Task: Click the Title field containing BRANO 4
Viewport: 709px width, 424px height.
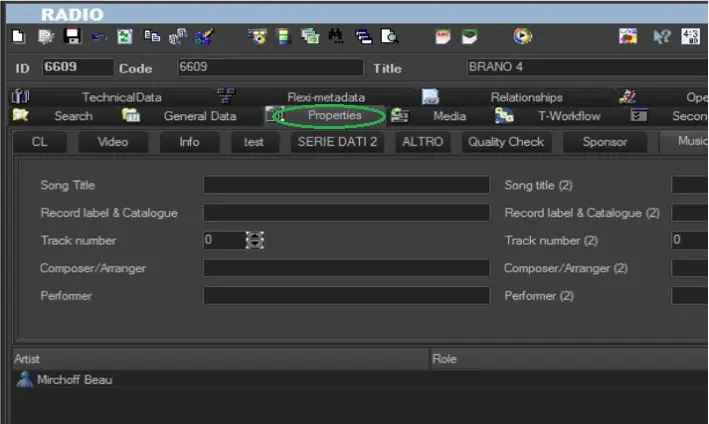Action: coord(585,68)
